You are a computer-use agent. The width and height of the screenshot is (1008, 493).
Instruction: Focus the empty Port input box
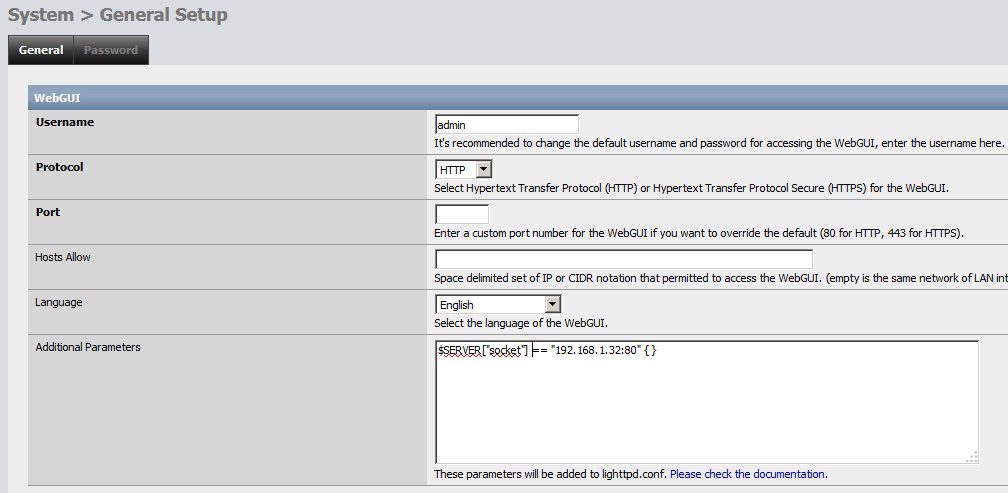pyautogui.click(x=462, y=214)
